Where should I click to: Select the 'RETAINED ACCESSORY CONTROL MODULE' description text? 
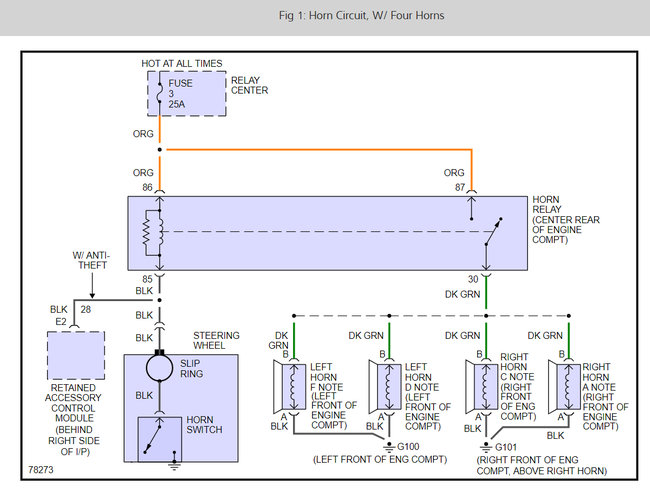pyautogui.click(x=73, y=420)
